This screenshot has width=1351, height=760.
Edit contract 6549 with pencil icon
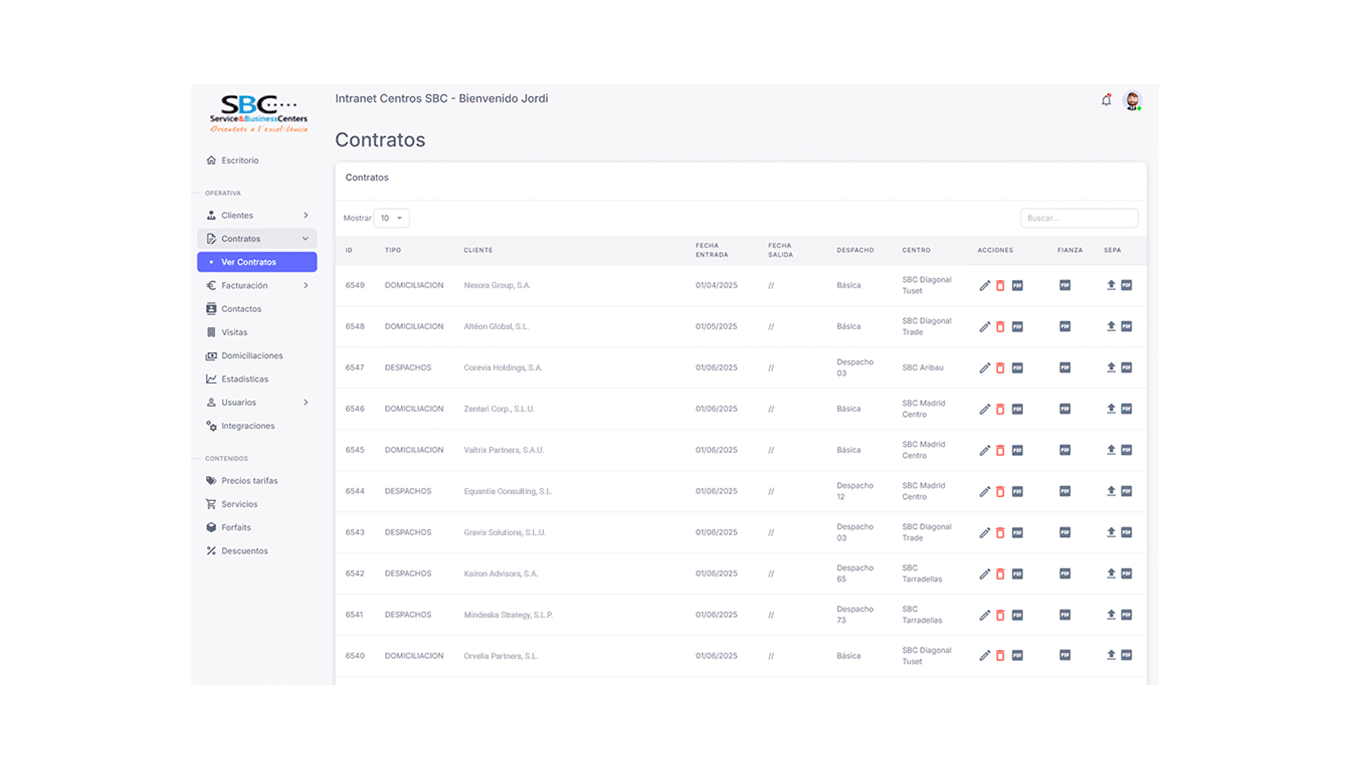(984, 286)
